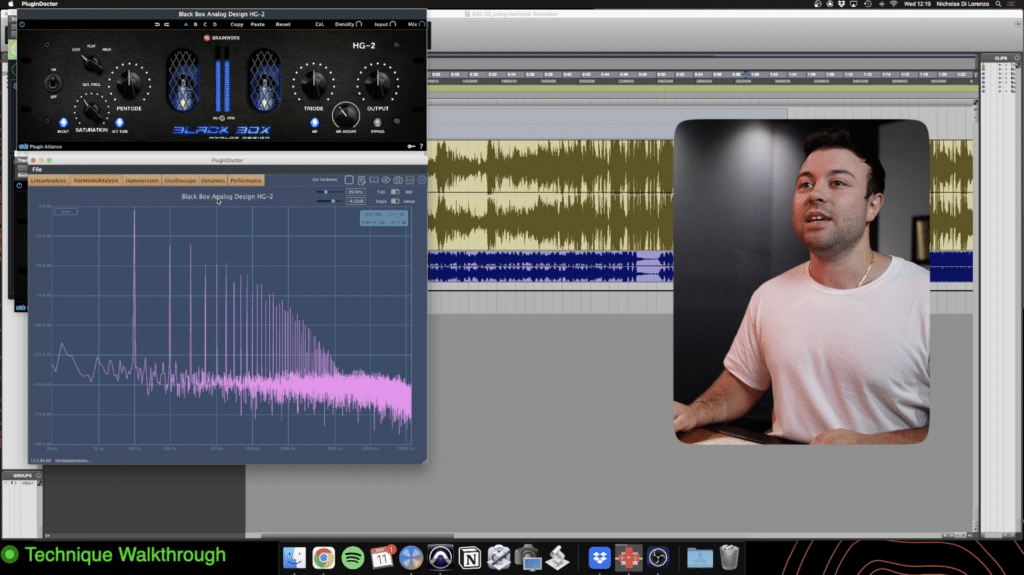Click the HG-2 plugin power icon
The width and height of the screenshot is (1024, 575).
coord(22,24)
